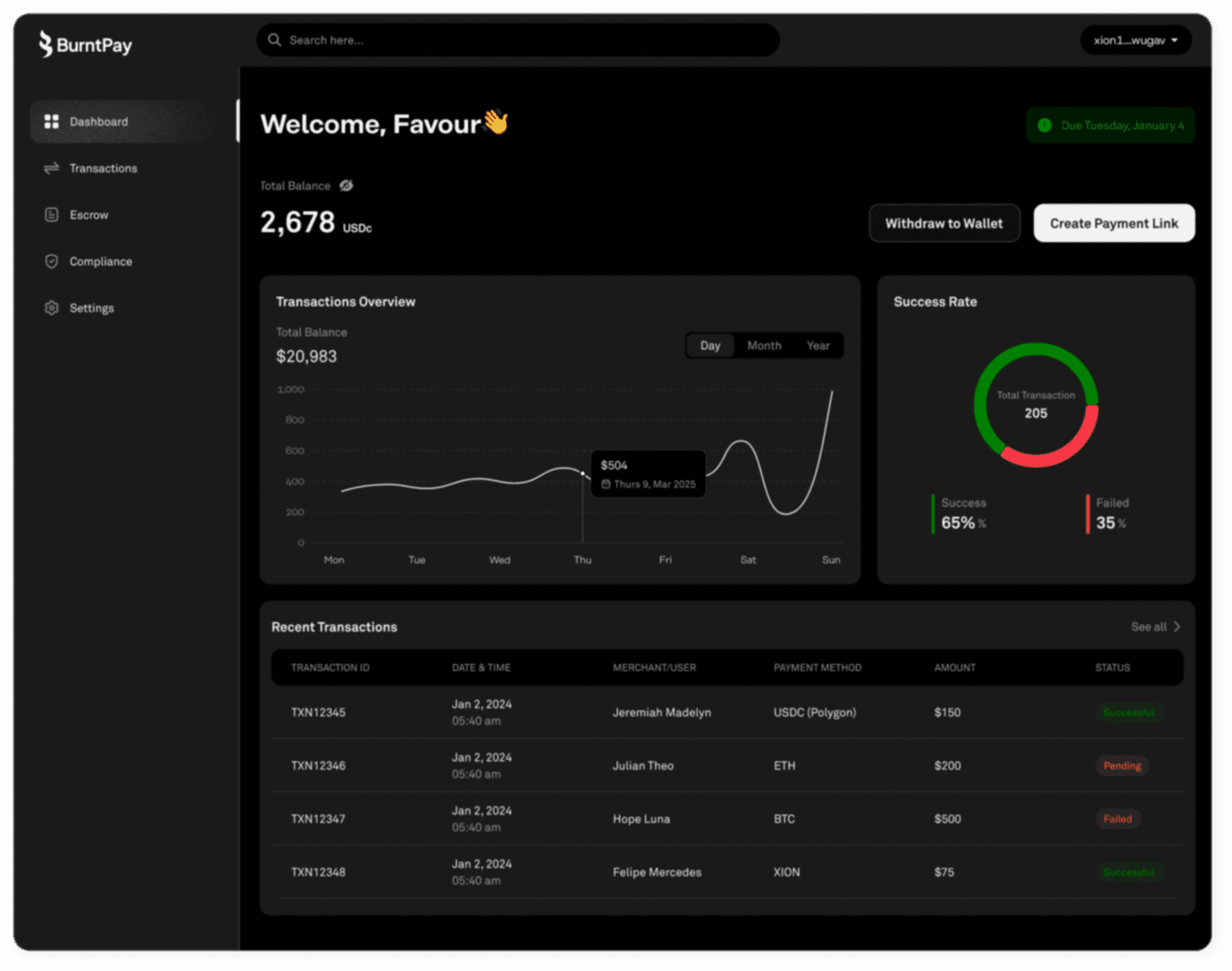Viewport: 1232px width, 971px height.
Task: Click the Search here input field
Action: 524,40
